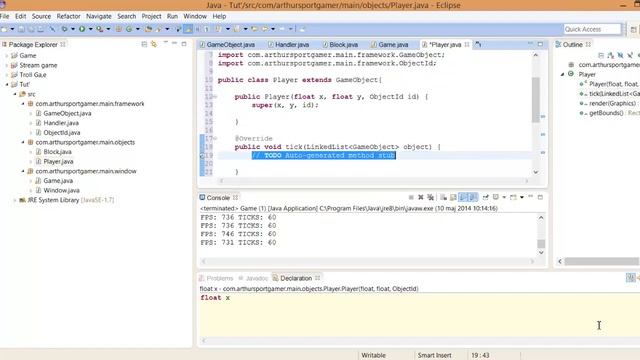Click the green Run button in toolbar
This screenshot has height=360, width=640.
(x=82, y=29)
